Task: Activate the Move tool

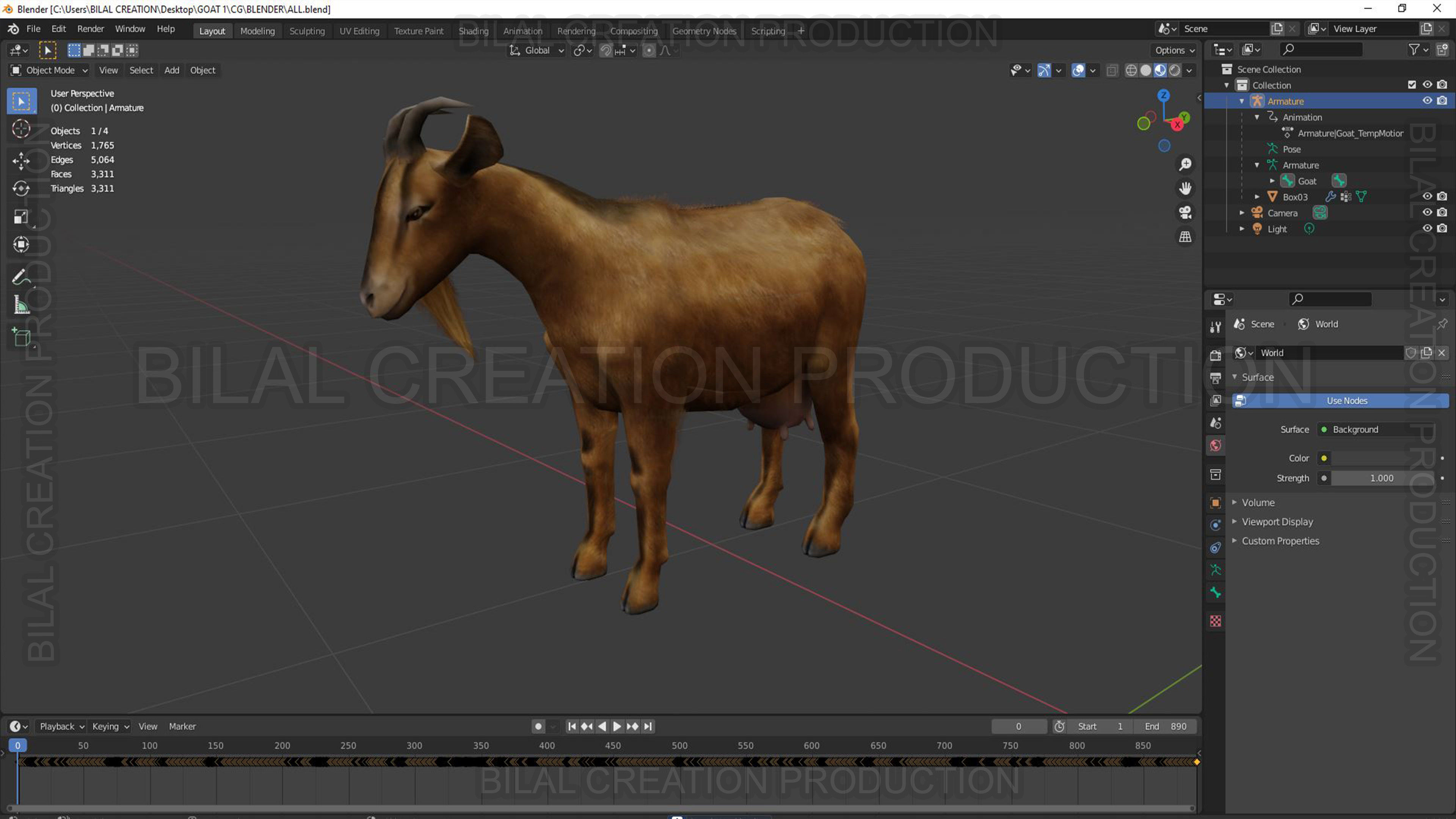Action: tap(21, 160)
